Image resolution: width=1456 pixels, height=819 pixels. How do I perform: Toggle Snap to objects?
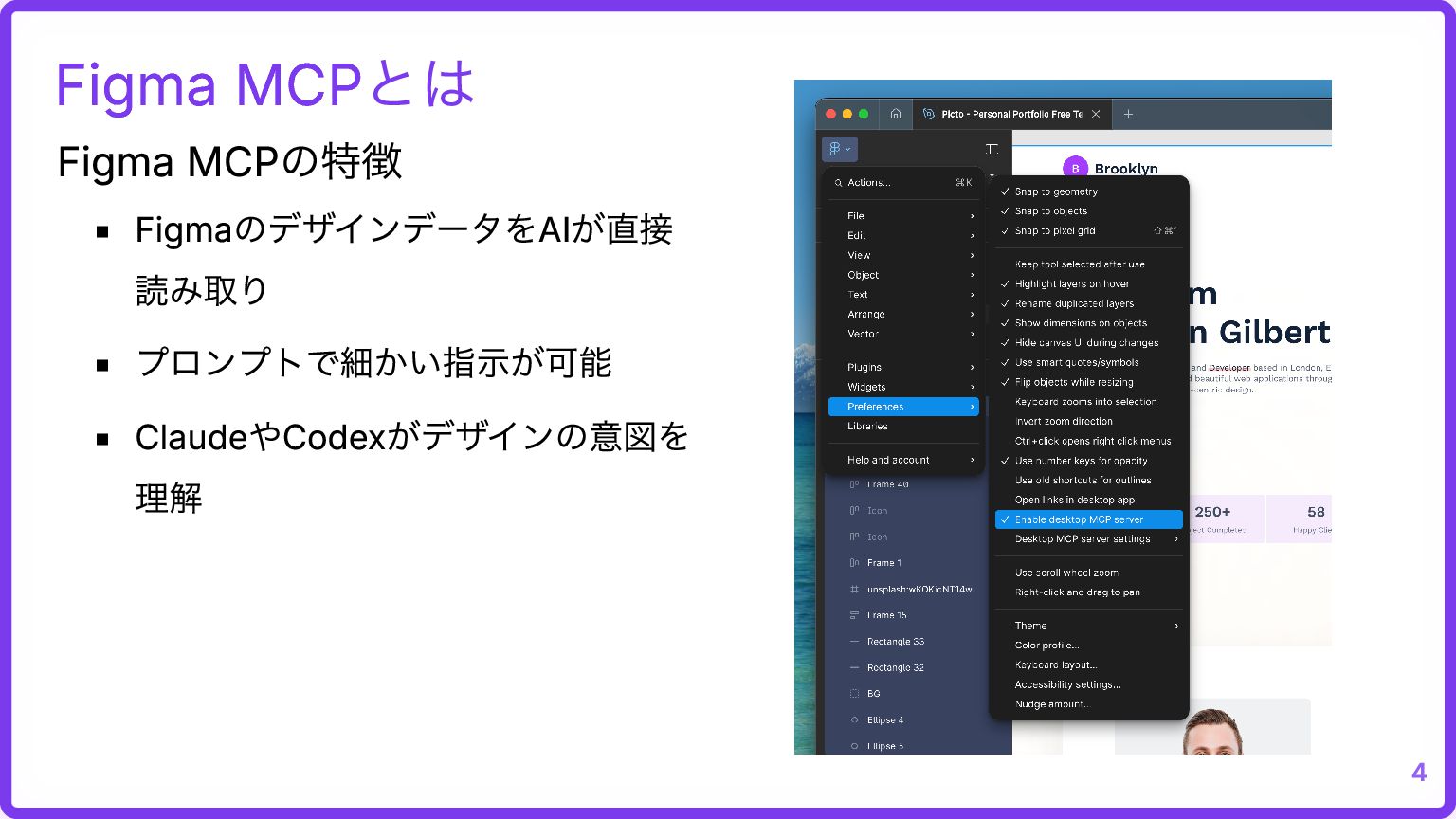click(x=1089, y=211)
